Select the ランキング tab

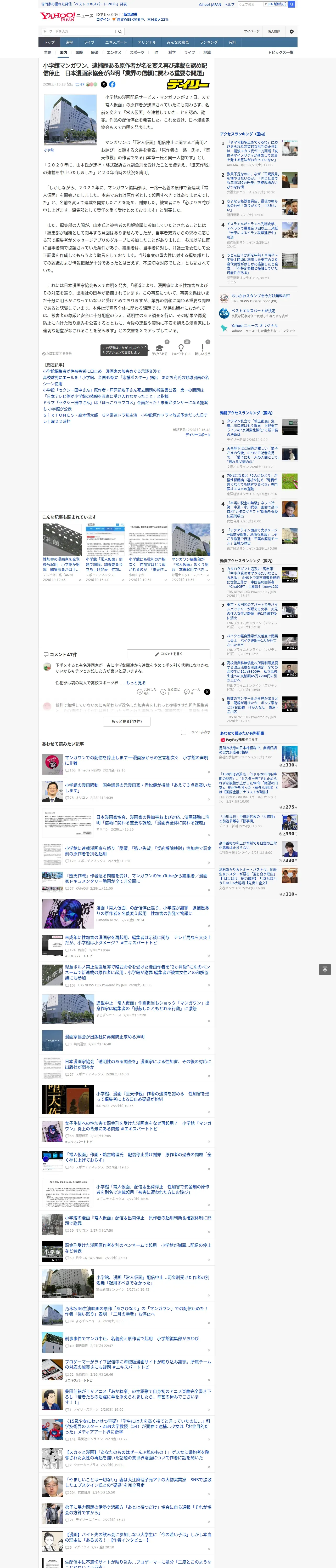click(209, 43)
